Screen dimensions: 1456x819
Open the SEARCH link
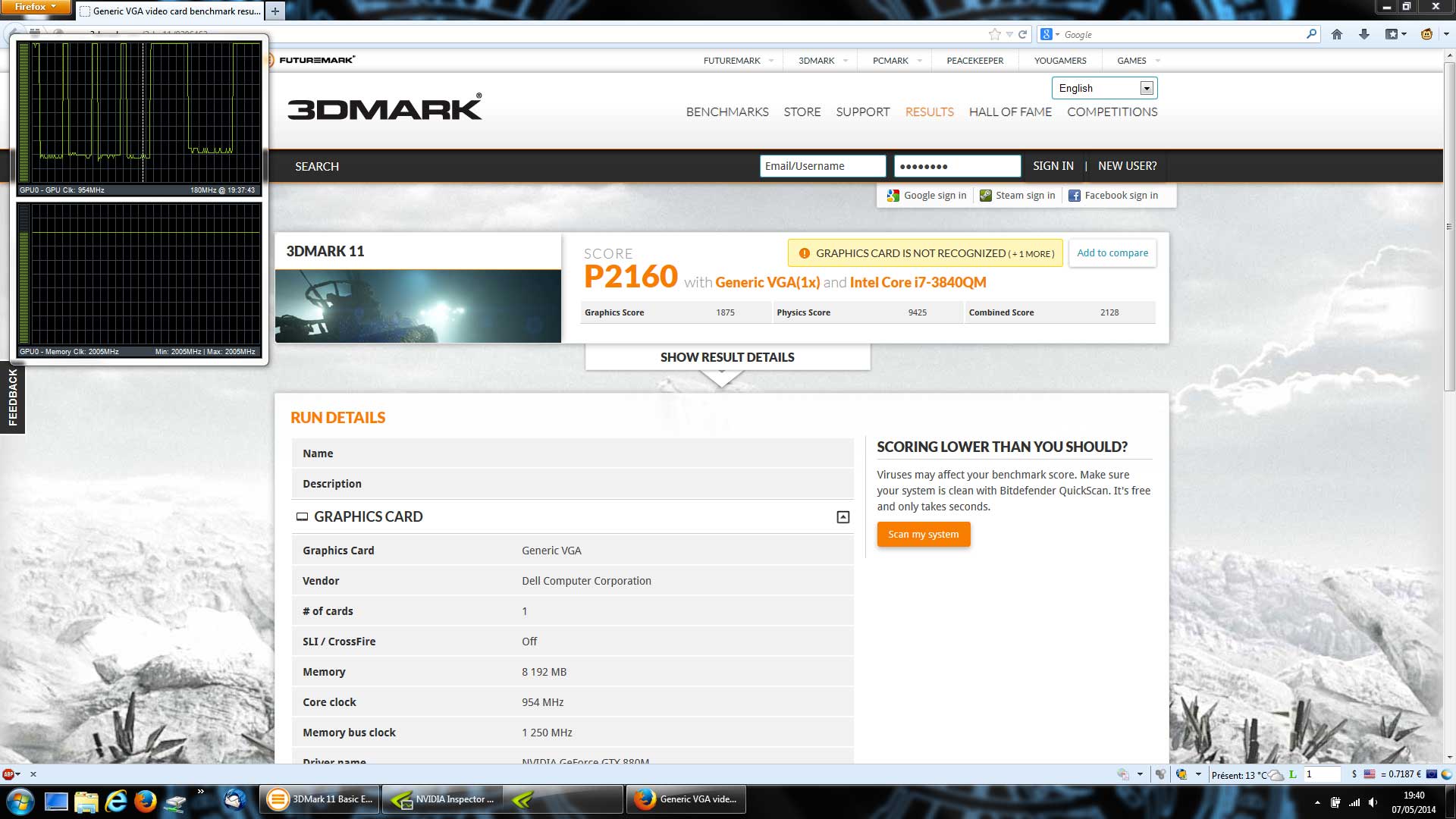click(317, 167)
